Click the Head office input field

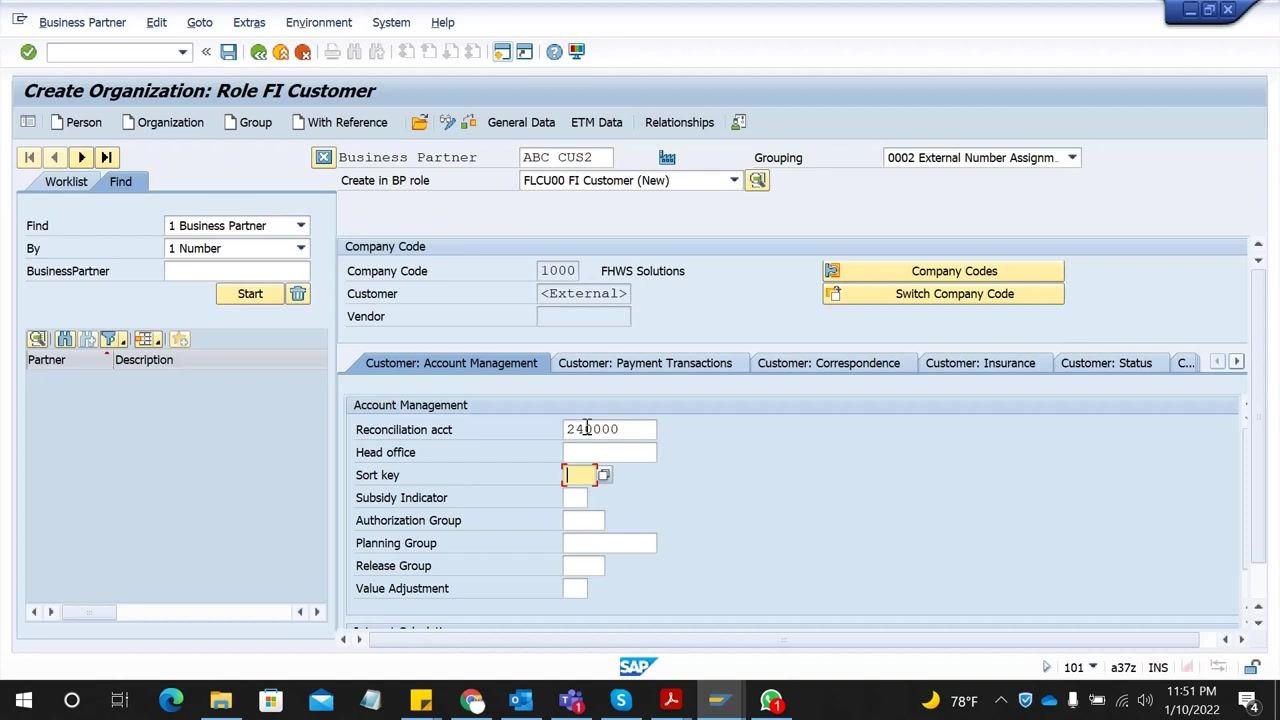[x=609, y=452]
